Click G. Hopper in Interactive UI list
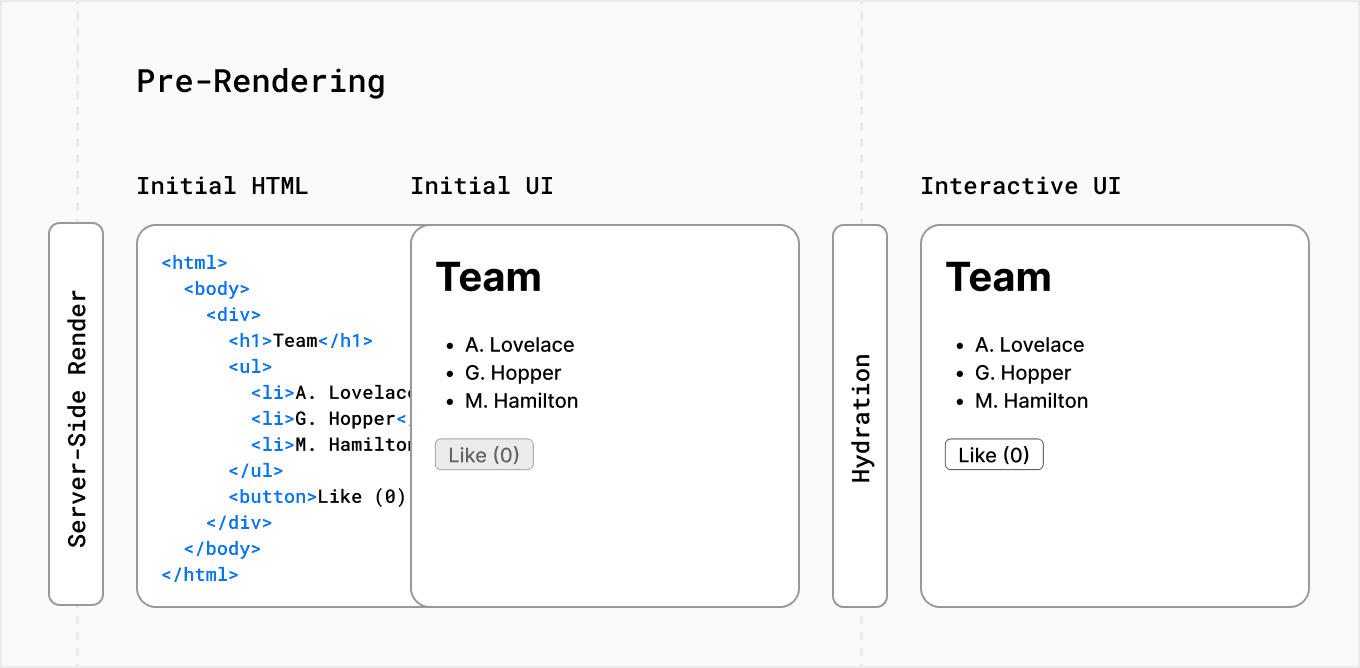 [x=1023, y=373]
